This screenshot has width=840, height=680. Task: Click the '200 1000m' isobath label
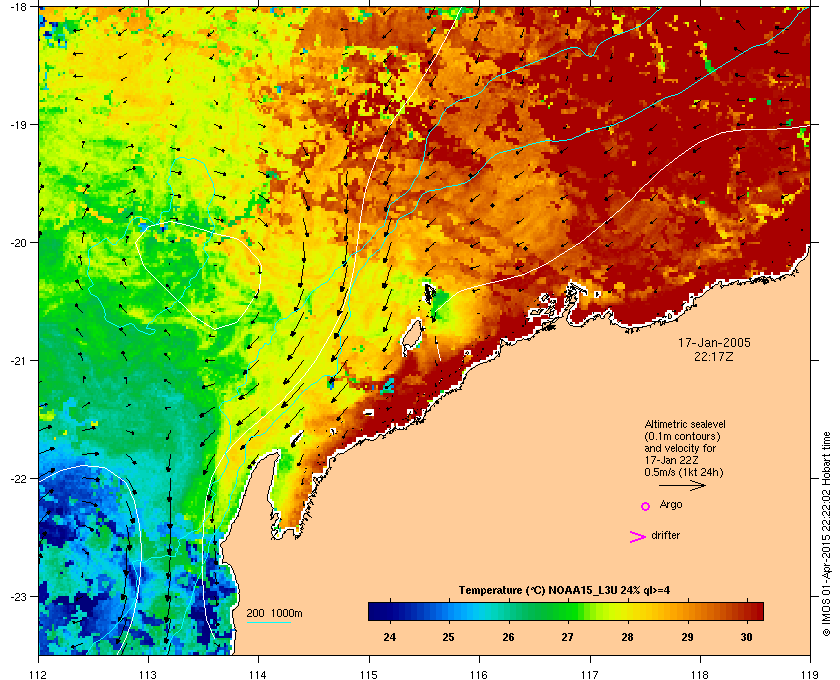[x=274, y=614]
